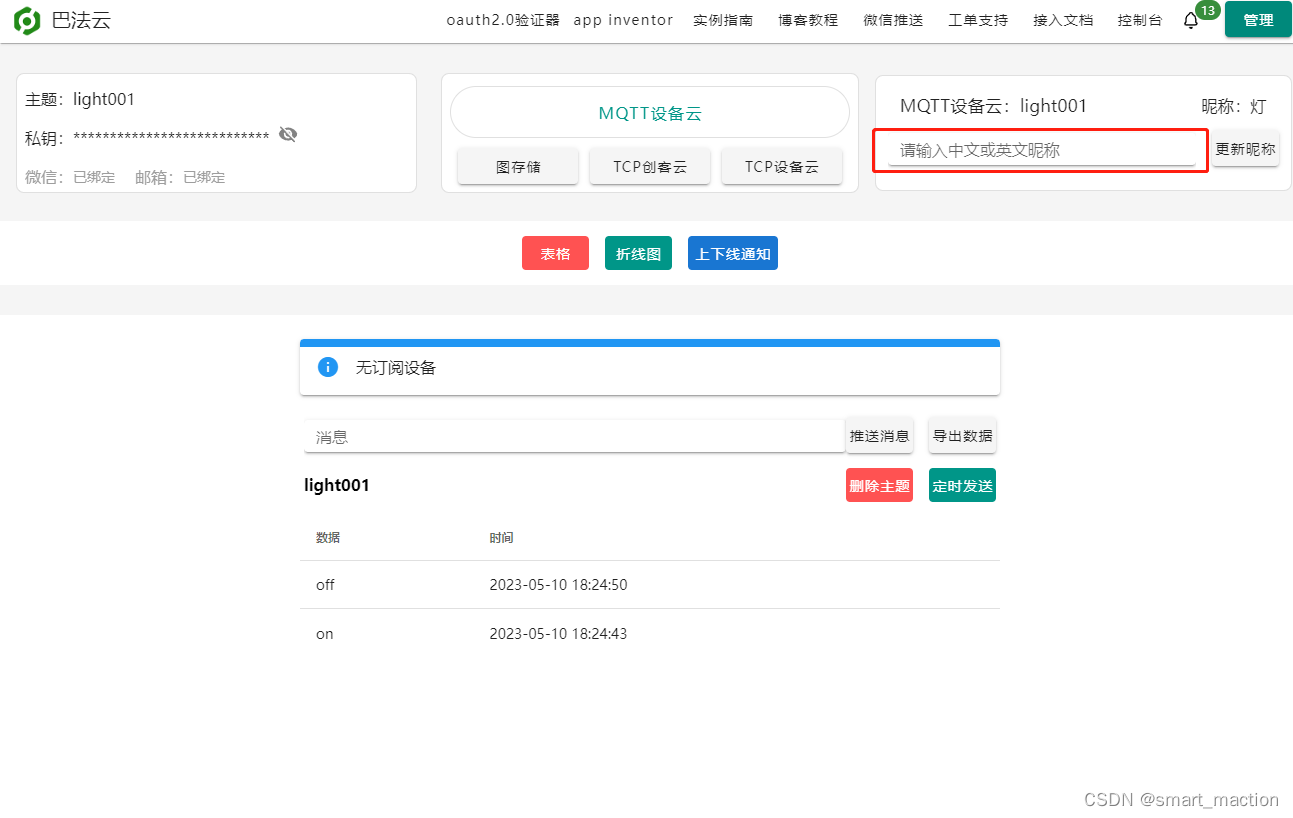This screenshot has height=818, width=1293.
Task: Select 微信推送 nav item
Action: [x=893, y=20]
